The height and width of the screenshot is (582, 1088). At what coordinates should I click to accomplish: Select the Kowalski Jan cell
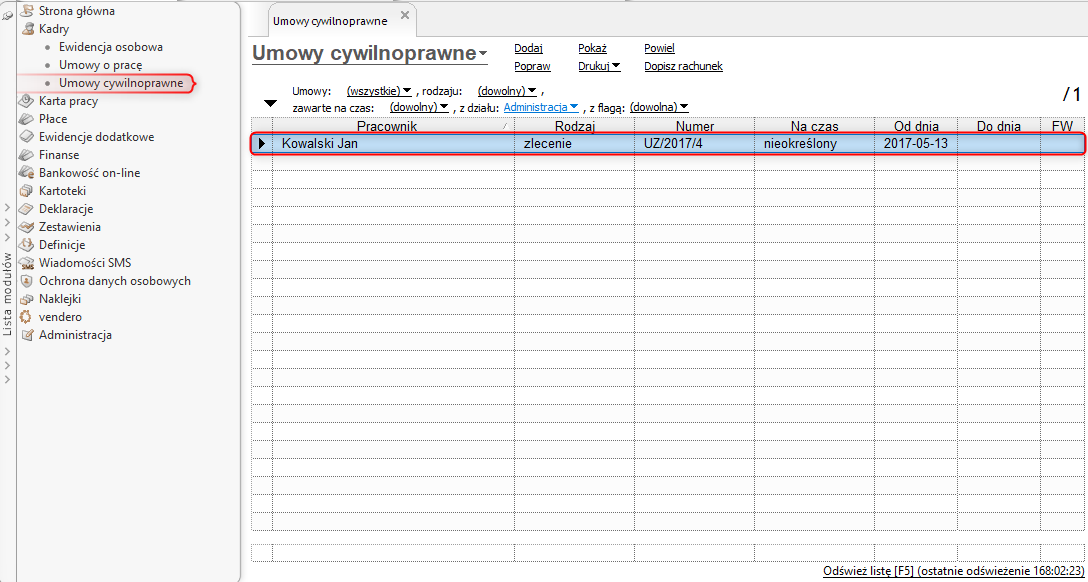tap(393, 144)
